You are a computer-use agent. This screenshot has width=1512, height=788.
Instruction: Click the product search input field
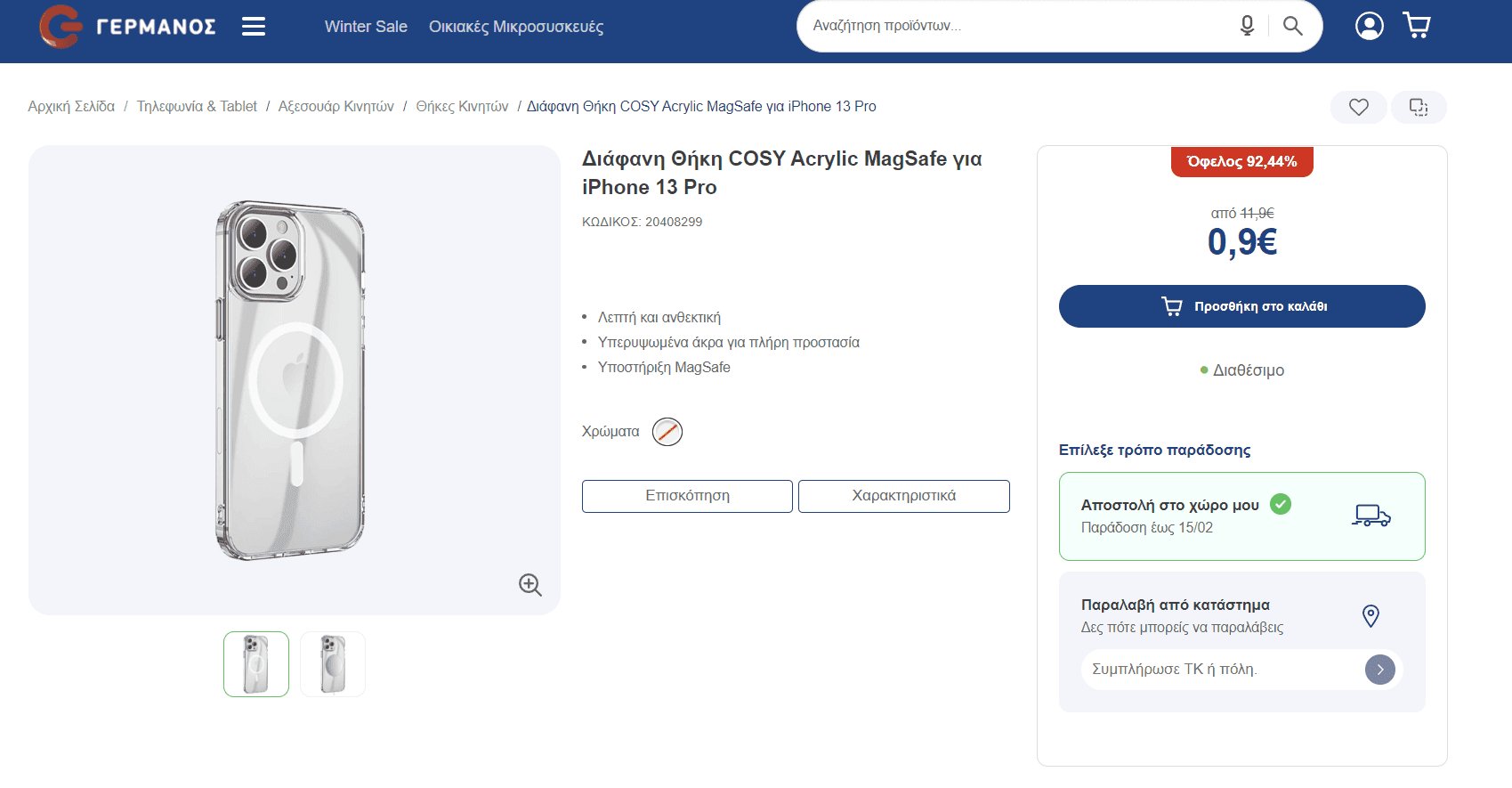[x=1019, y=26]
